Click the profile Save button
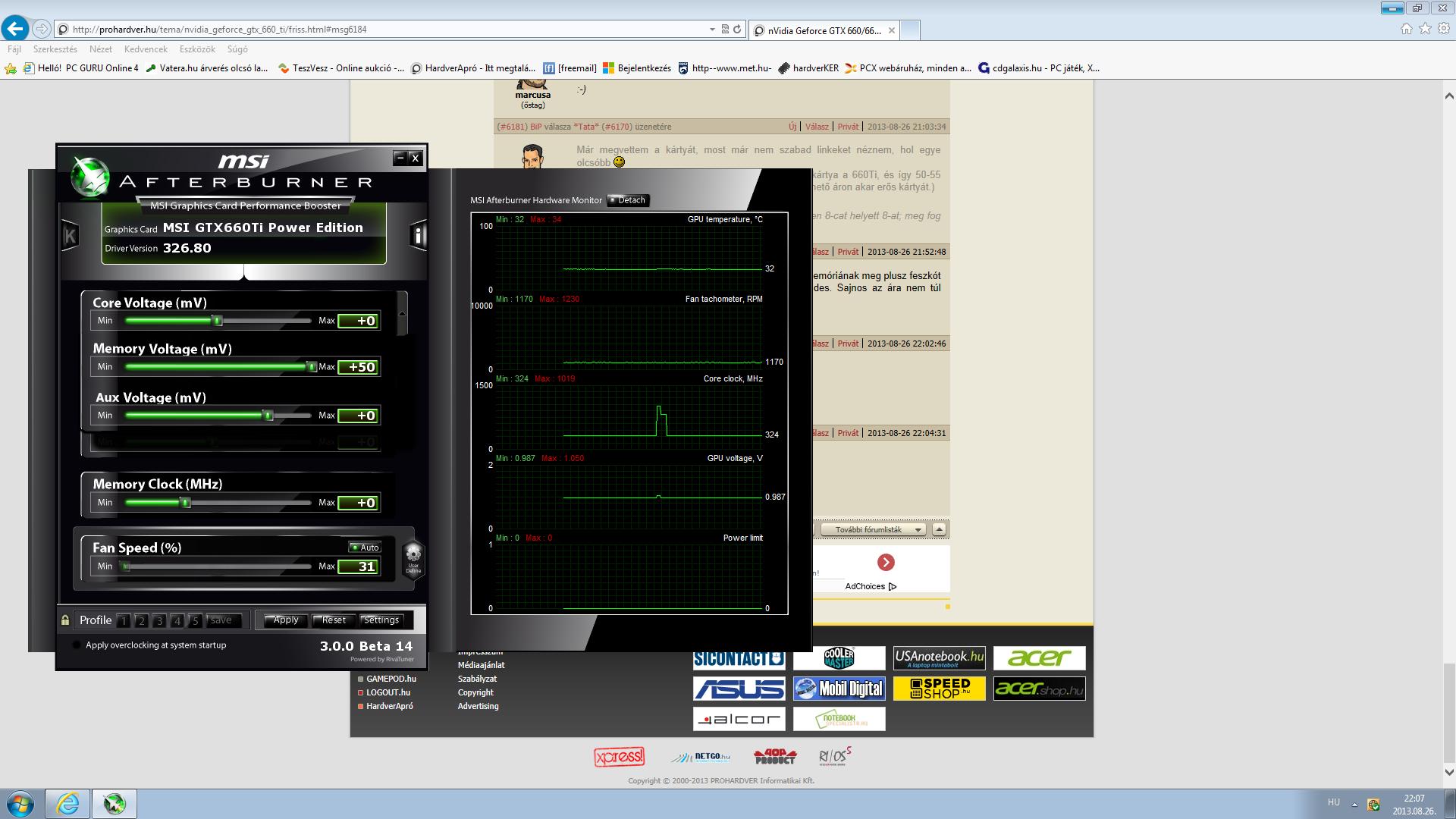The image size is (1456, 819). point(221,620)
